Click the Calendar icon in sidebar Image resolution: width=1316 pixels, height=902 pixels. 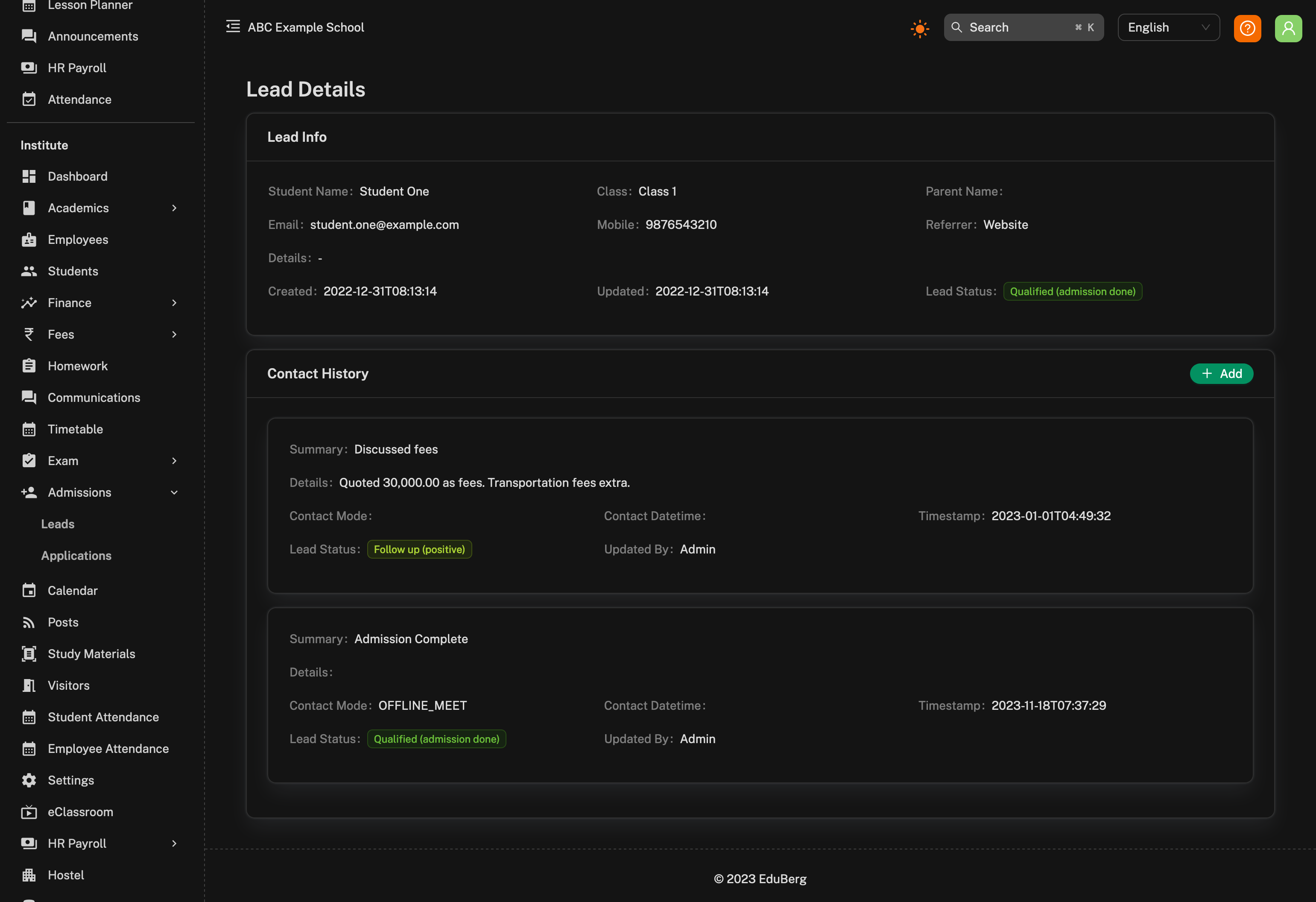click(x=29, y=591)
